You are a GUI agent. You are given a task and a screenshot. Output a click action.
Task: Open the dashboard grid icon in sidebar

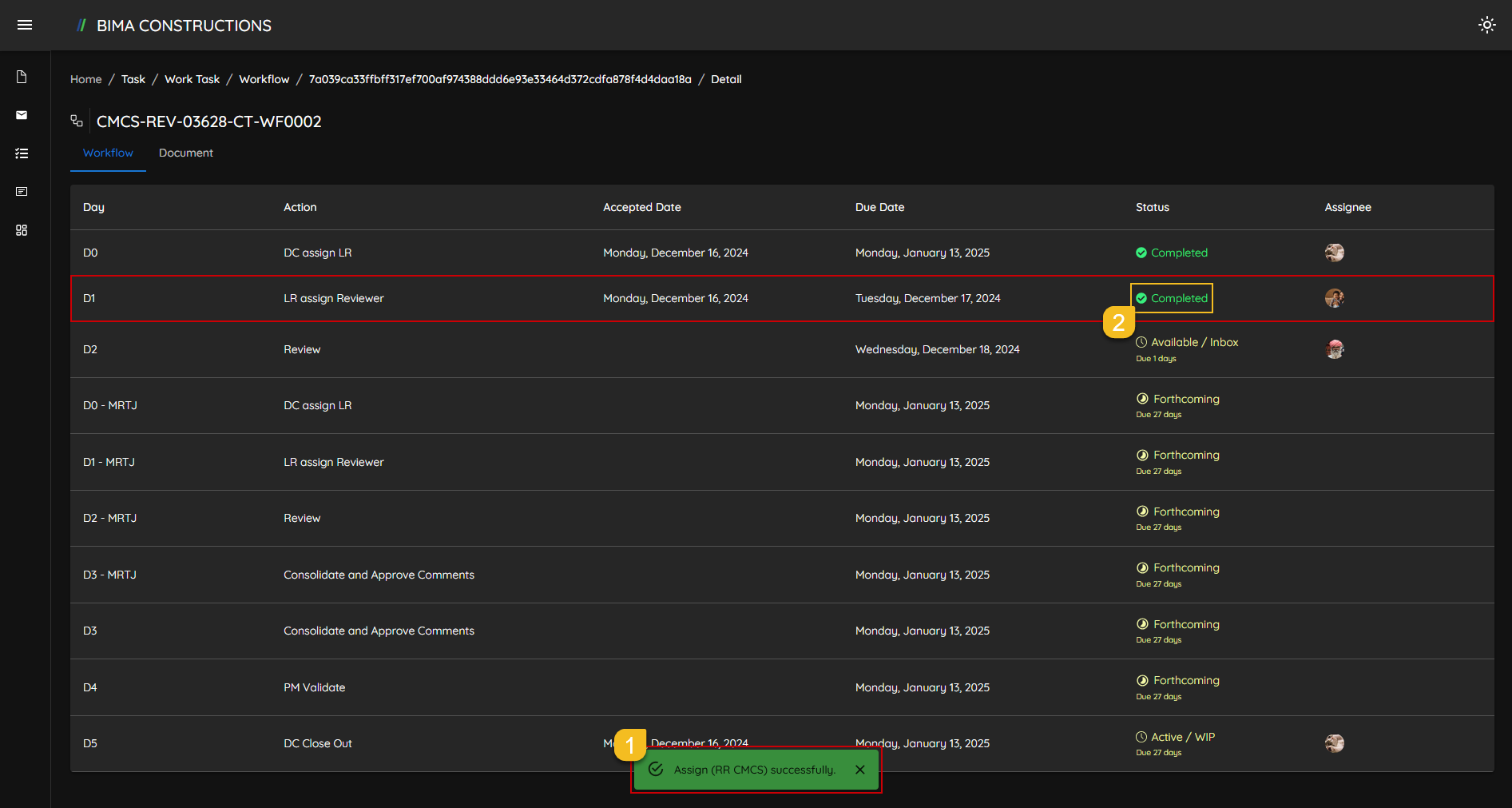22,230
